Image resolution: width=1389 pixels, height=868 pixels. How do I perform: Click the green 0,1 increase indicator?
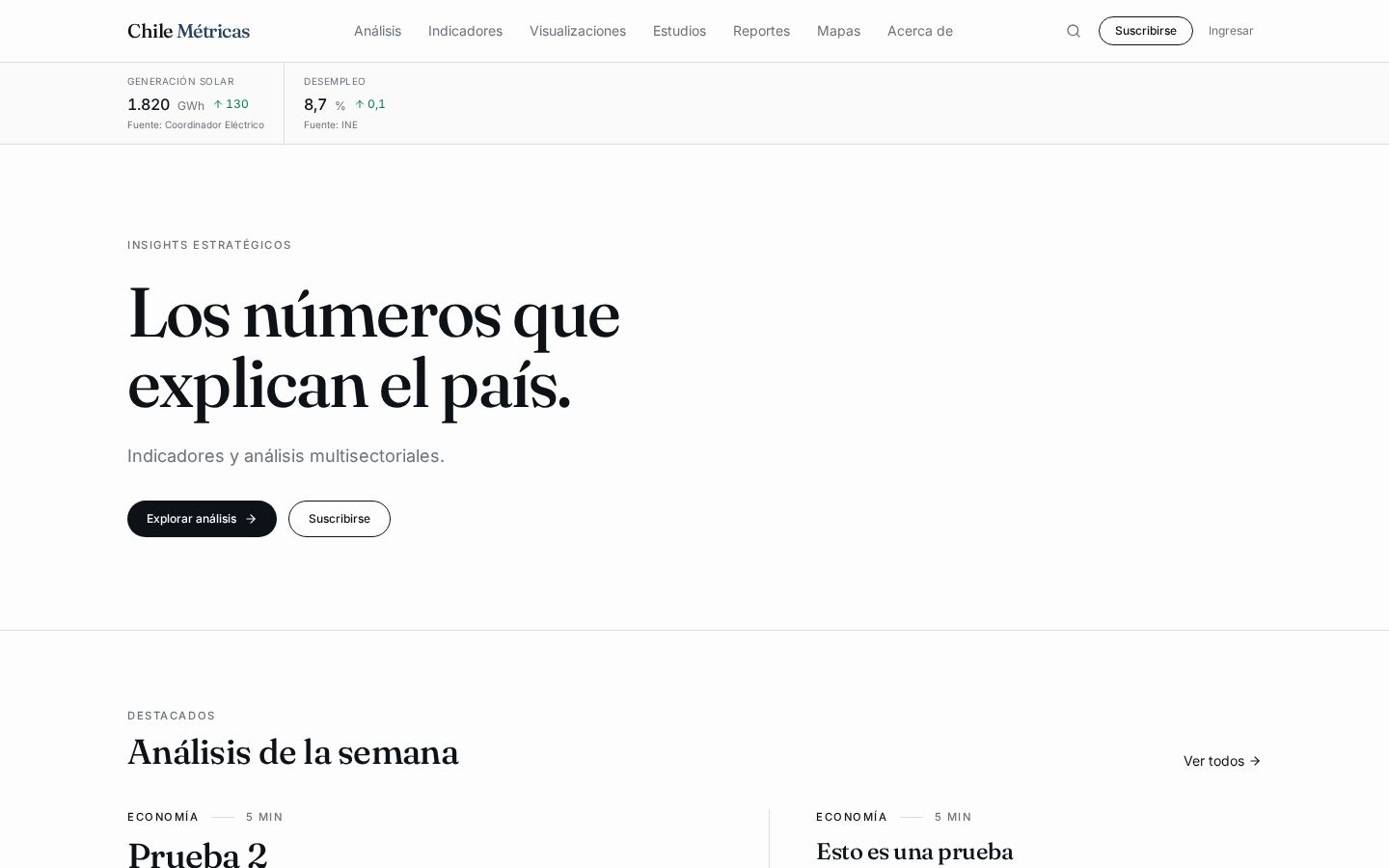click(x=369, y=104)
